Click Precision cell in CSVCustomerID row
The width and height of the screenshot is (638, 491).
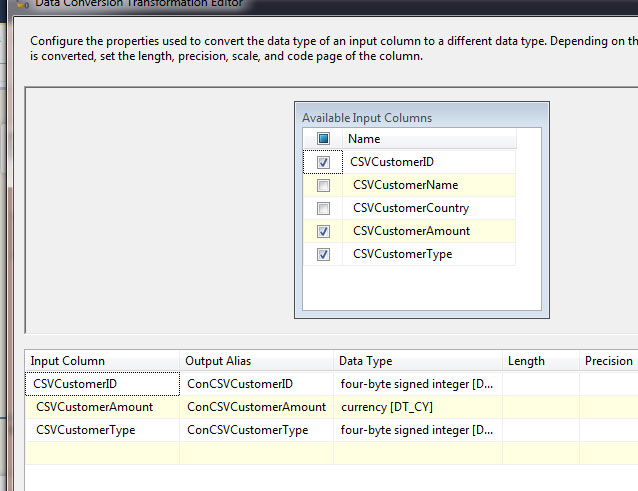tap(609, 384)
